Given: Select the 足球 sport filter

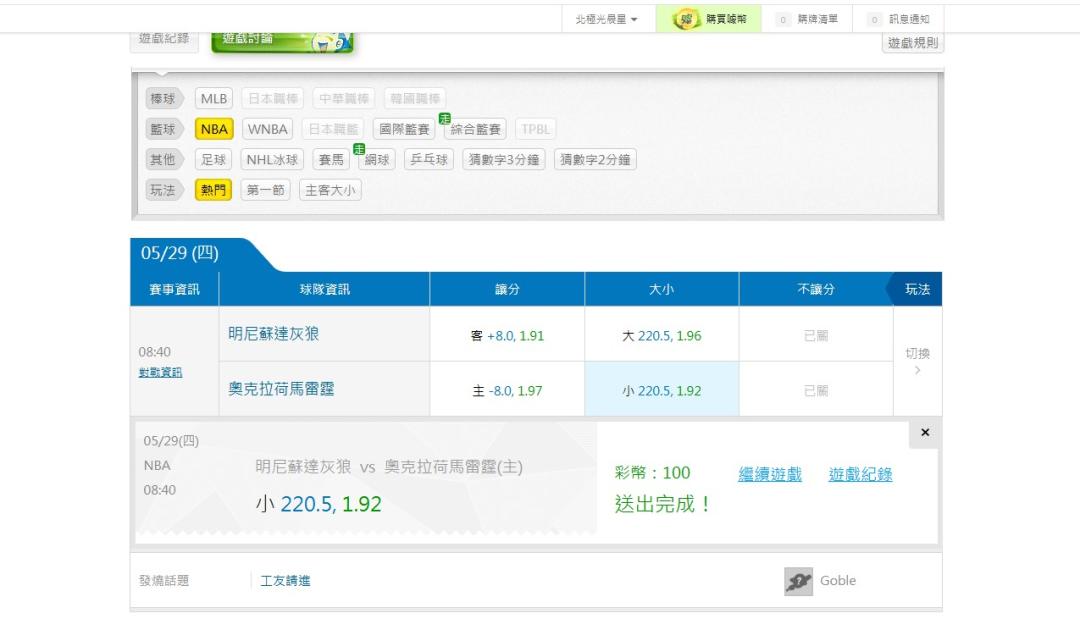Looking at the screenshot, I should (x=214, y=160).
